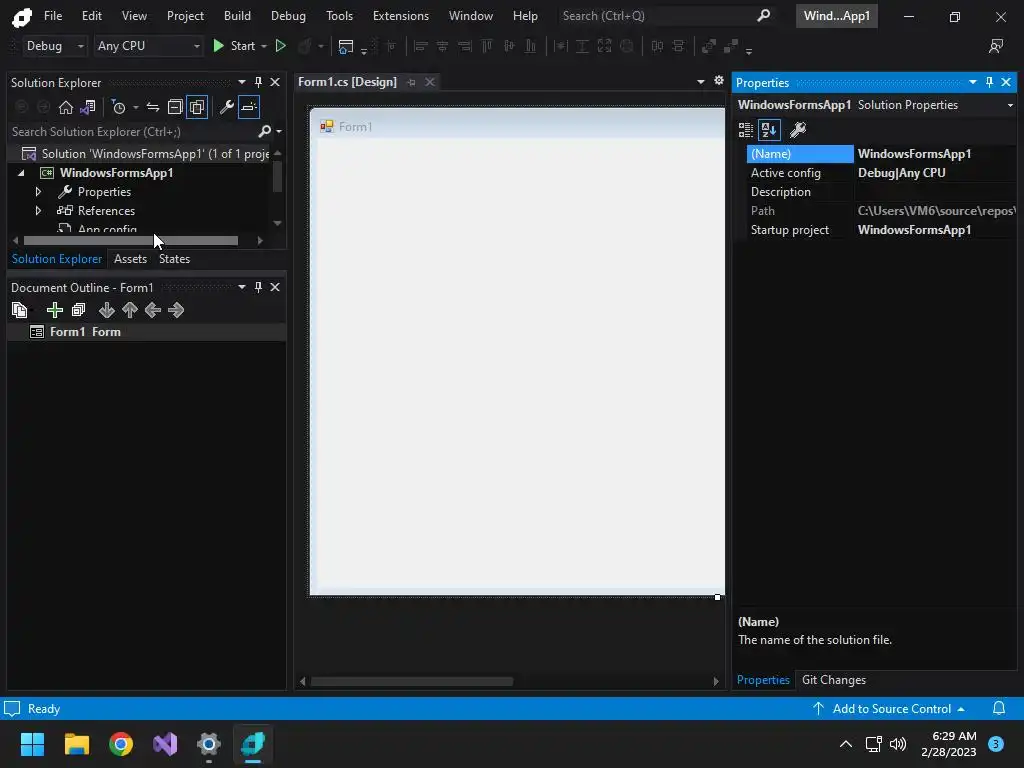Open the notifications bell in status bar
Image resolution: width=1024 pixels, height=768 pixels.
999,709
